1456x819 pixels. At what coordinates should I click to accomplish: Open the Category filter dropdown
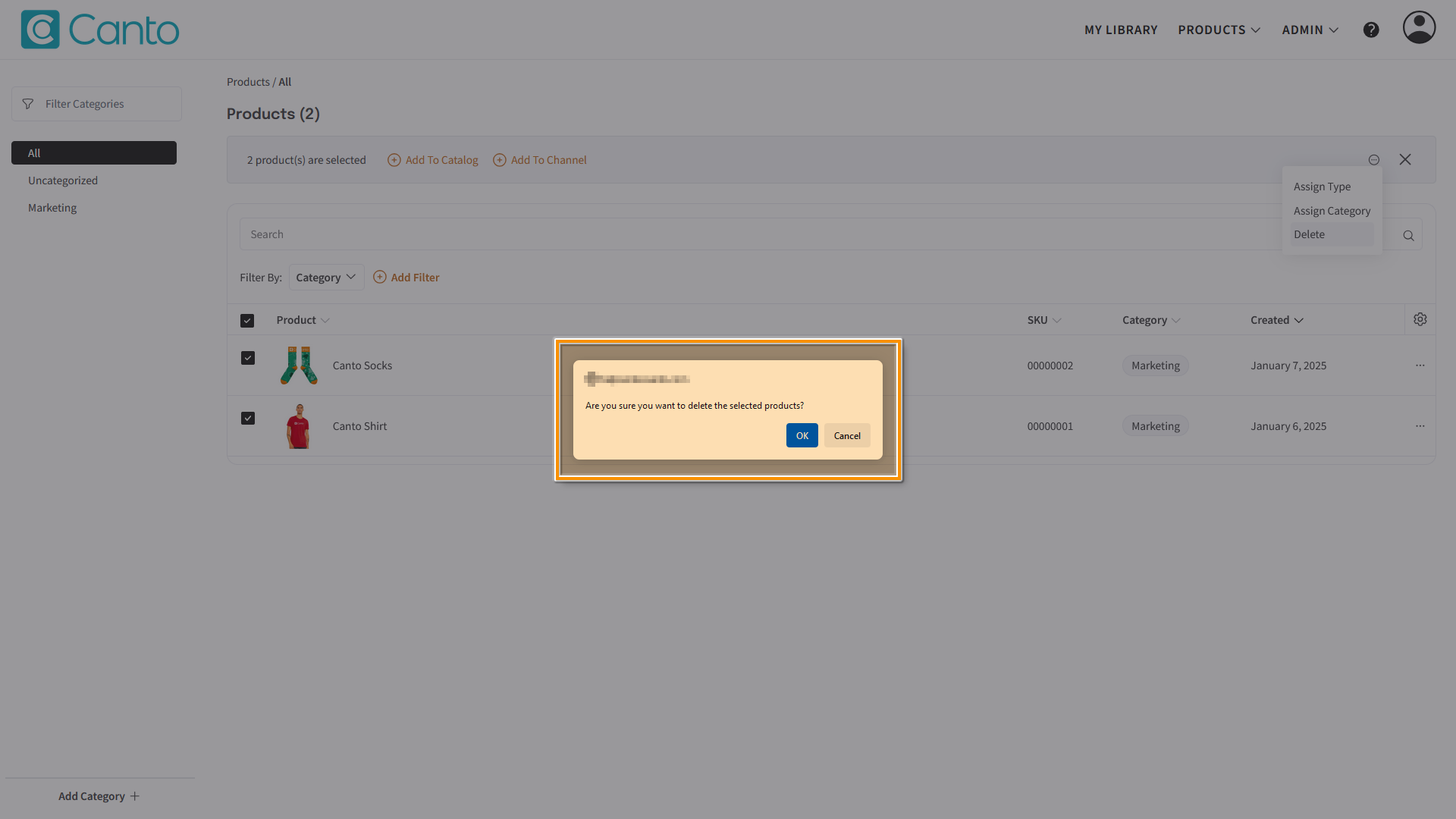[x=326, y=278]
